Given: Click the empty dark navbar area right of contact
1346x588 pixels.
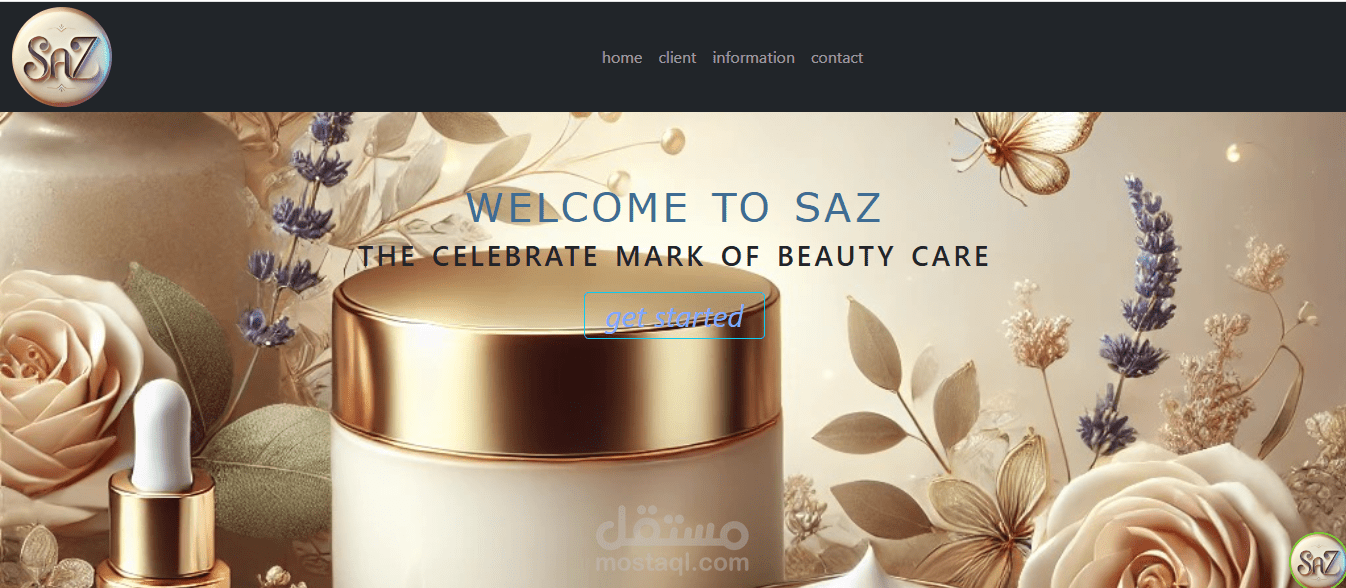Looking at the screenshot, I should click(1100, 58).
